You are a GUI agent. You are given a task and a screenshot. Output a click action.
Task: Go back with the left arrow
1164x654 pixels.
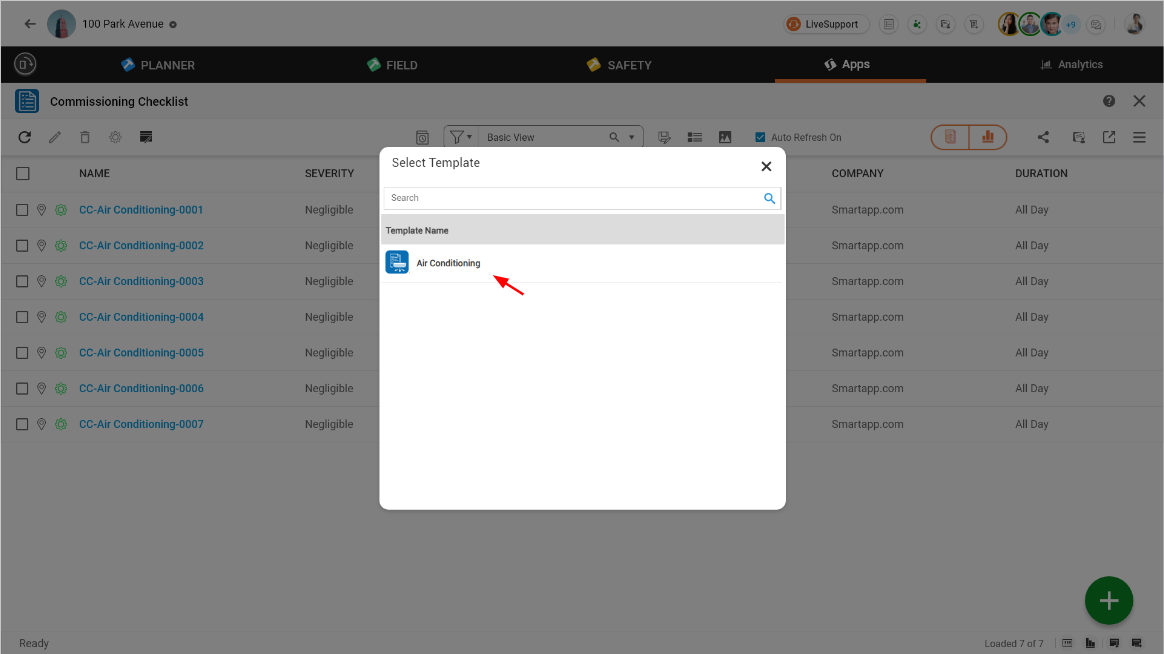pyautogui.click(x=30, y=24)
